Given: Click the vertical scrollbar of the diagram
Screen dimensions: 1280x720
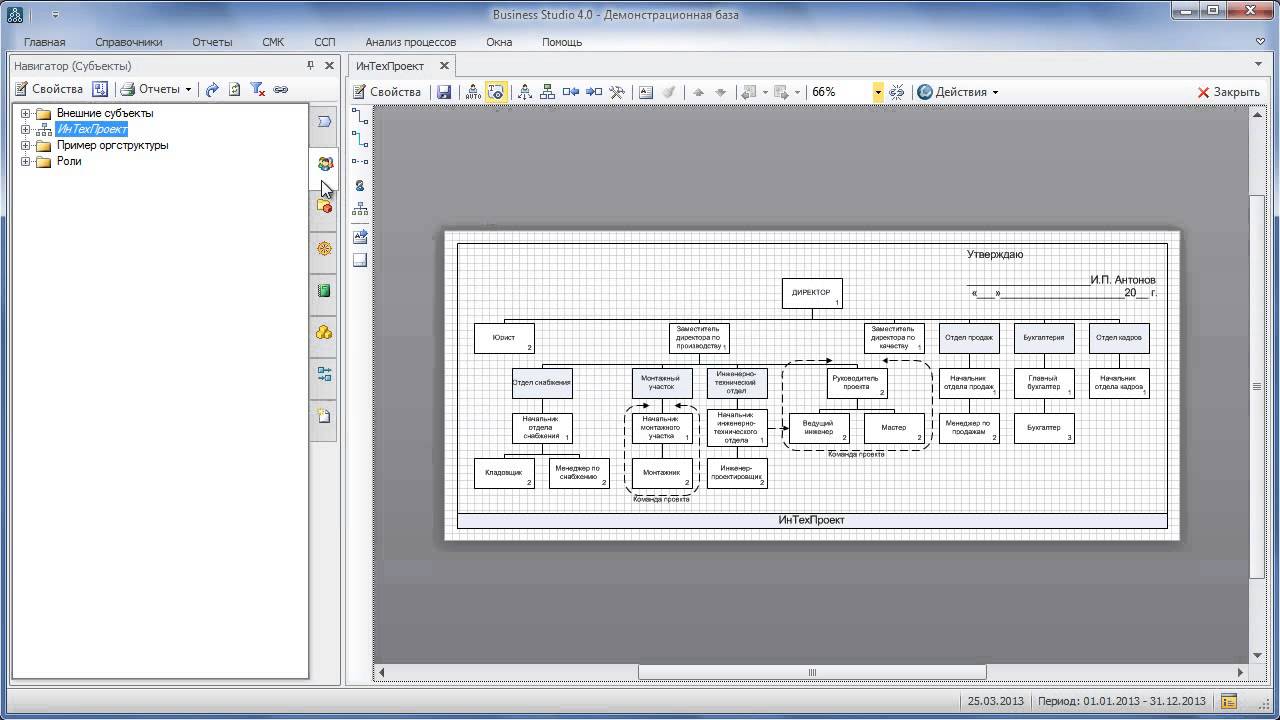Looking at the screenshot, I should coord(1257,386).
